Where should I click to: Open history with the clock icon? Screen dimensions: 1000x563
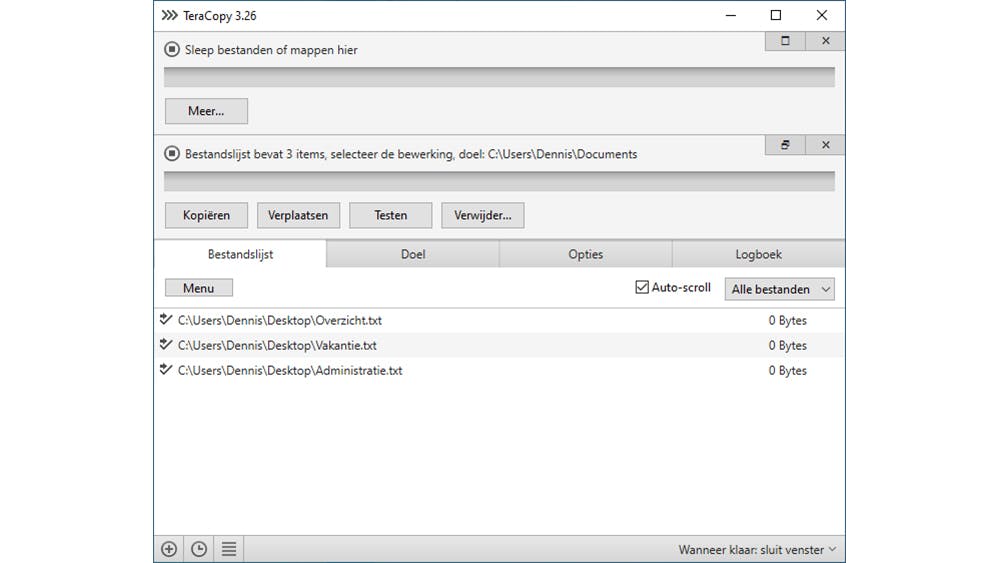click(x=199, y=549)
